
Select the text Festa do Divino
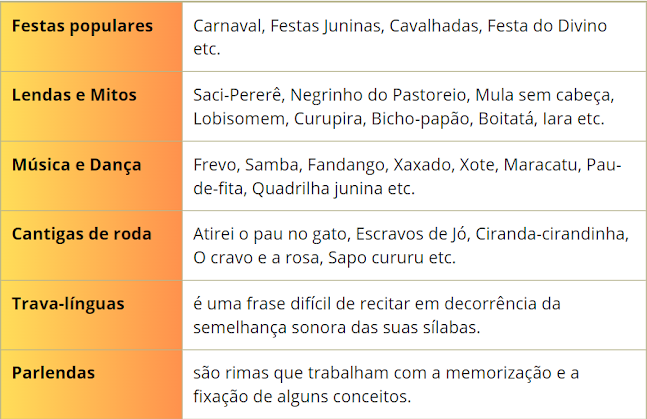click(547, 26)
